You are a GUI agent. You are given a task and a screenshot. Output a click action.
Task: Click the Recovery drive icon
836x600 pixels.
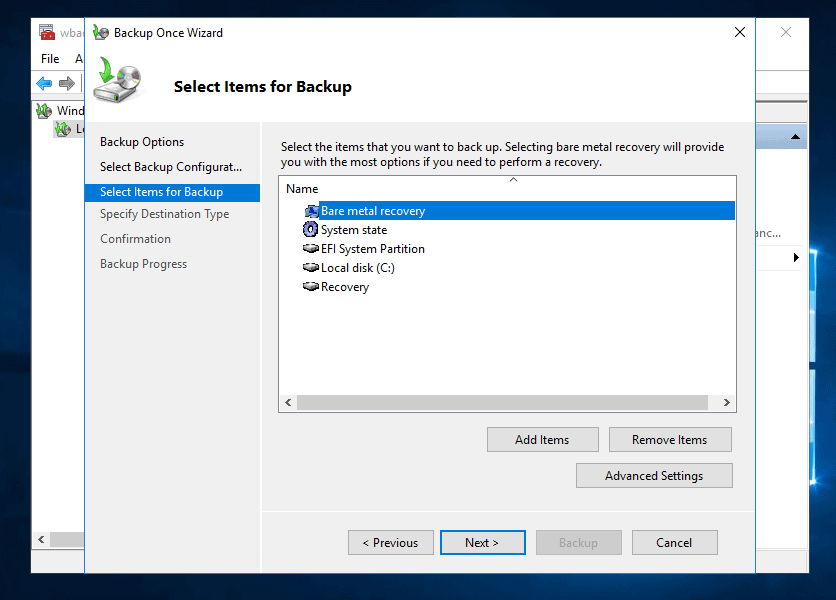tap(311, 287)
